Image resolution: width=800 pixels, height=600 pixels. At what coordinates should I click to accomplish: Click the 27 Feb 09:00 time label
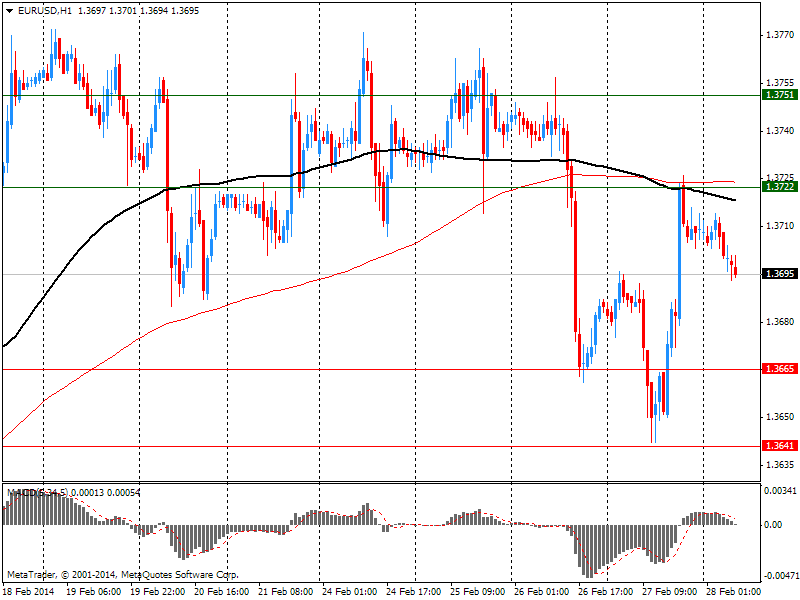click(670, 592)
